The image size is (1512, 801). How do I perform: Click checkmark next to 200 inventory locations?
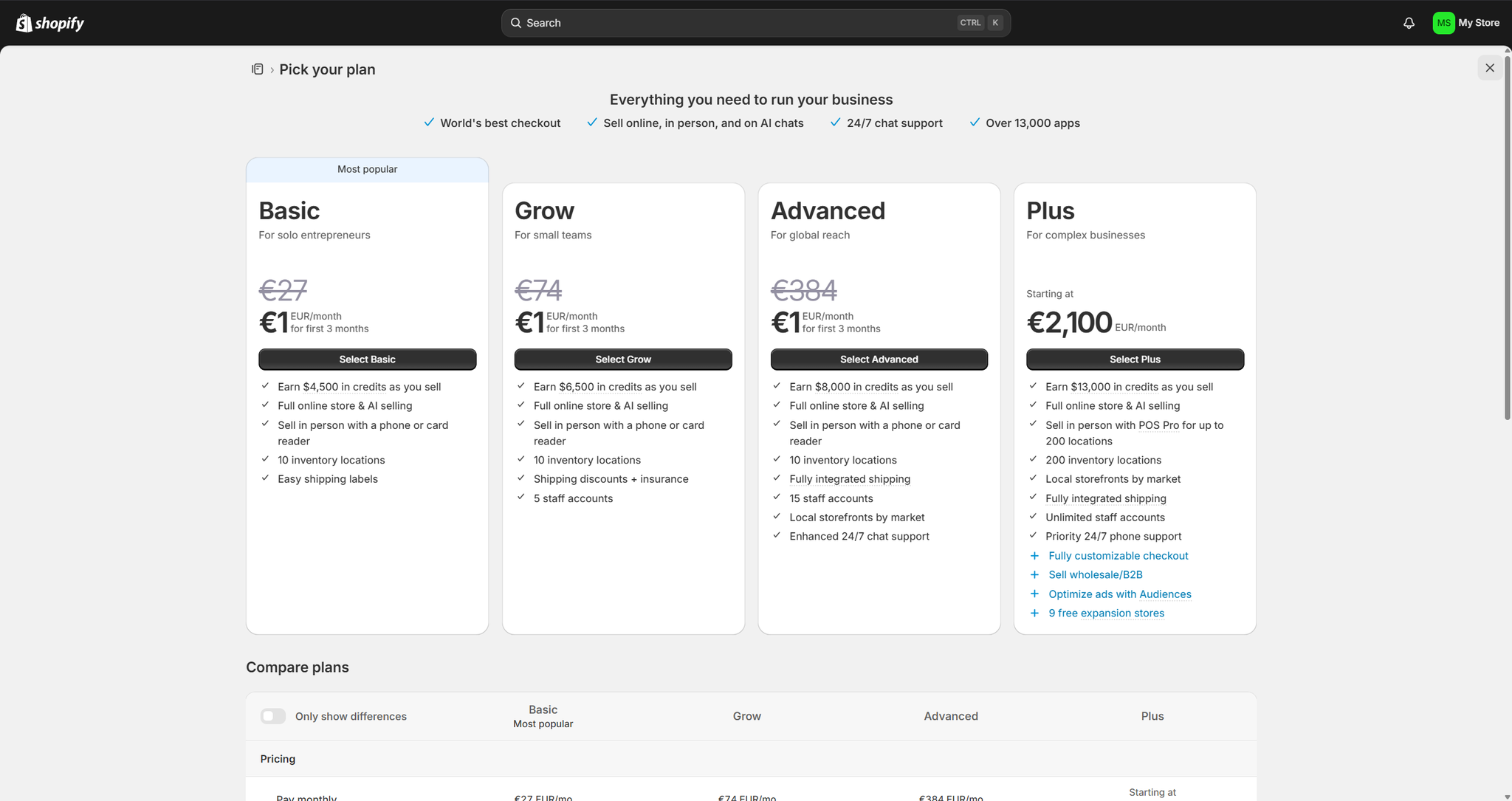pos(1033,458)
